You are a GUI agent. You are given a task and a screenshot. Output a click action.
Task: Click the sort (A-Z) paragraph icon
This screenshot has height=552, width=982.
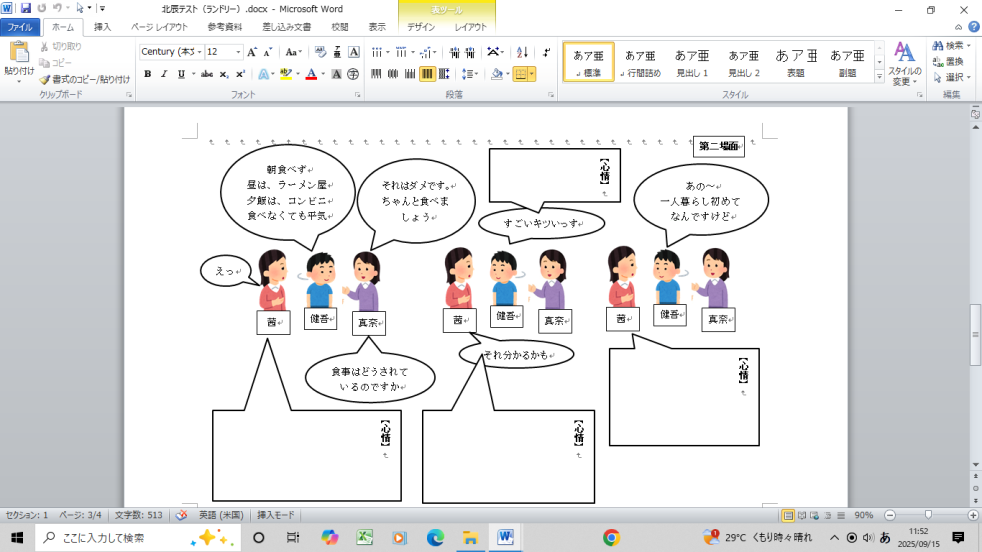521,52
